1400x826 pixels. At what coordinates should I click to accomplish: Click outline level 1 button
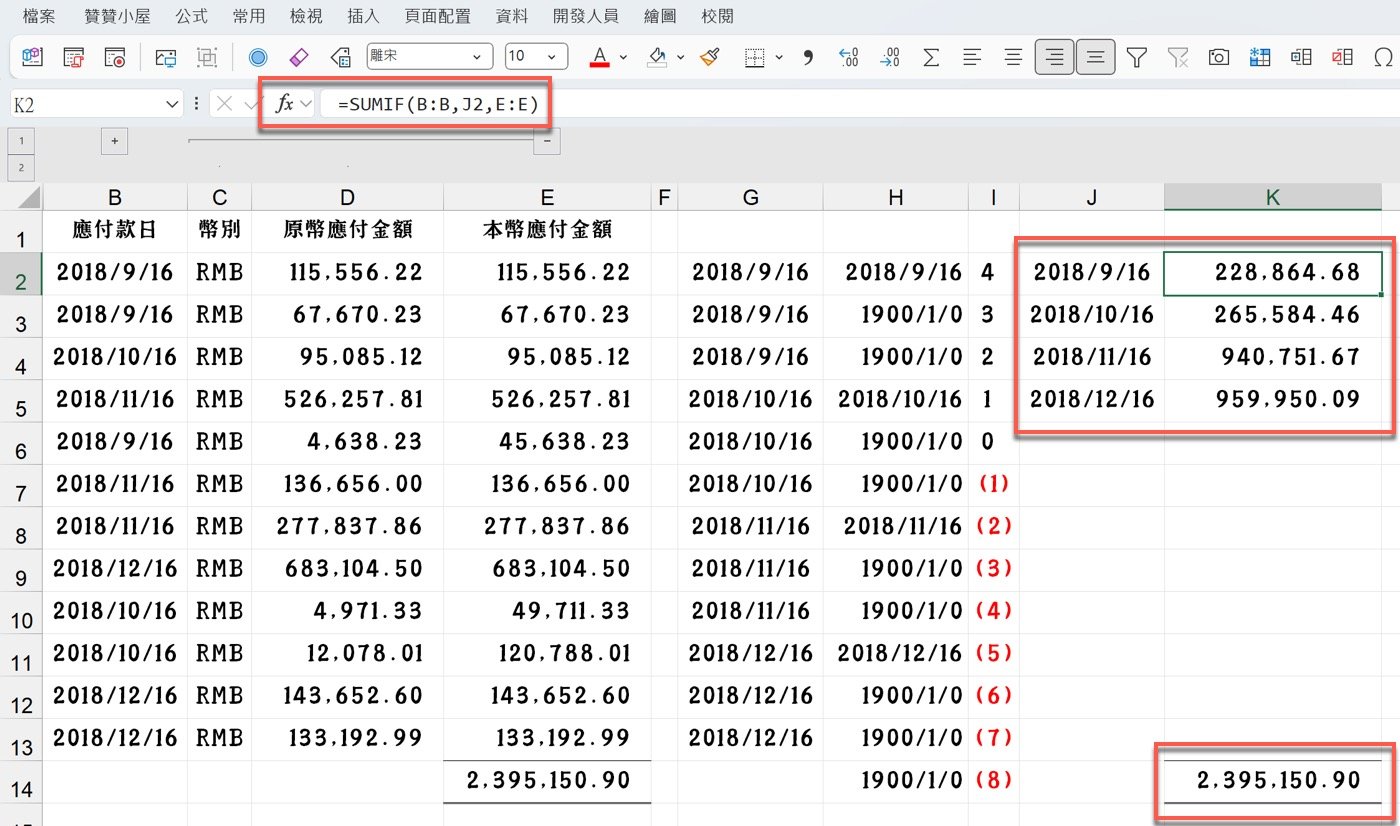point(20,142)
